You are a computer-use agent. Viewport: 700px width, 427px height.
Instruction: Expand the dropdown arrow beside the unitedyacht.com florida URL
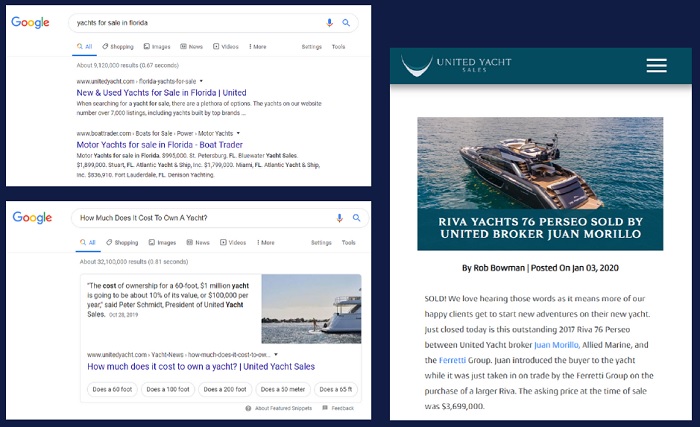[x=201, y=81]
